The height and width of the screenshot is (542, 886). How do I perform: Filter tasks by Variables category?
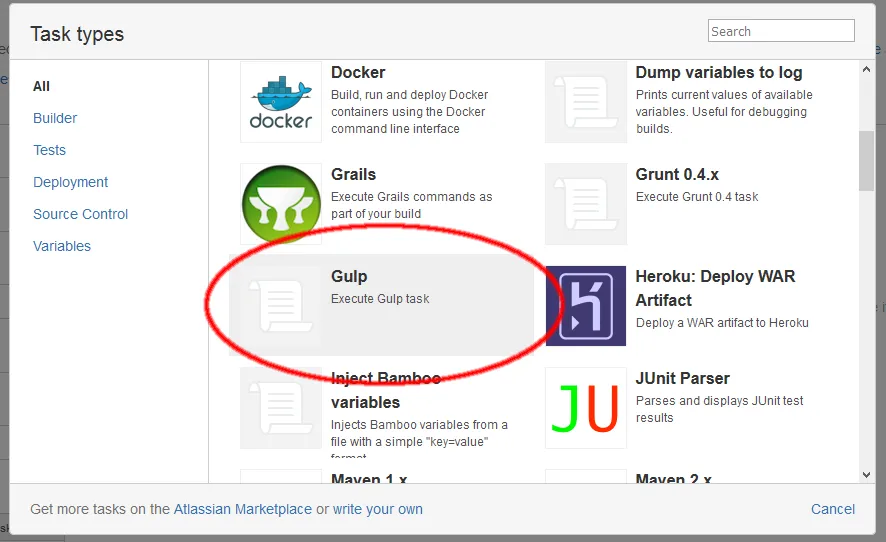62,246
